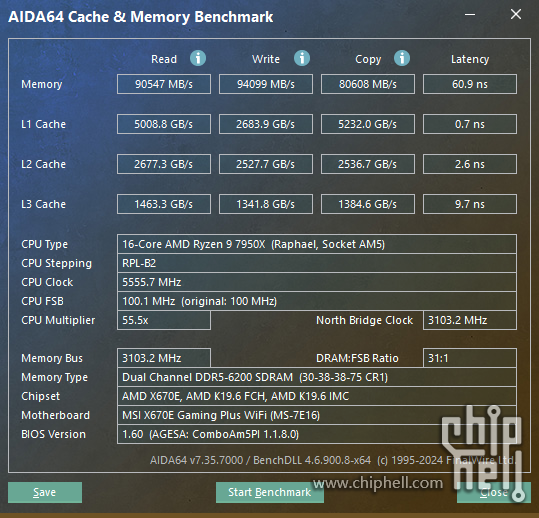The width and height of the screenshot is (539, 518).
Task: Click the Copy info icon
Action: 402,58
